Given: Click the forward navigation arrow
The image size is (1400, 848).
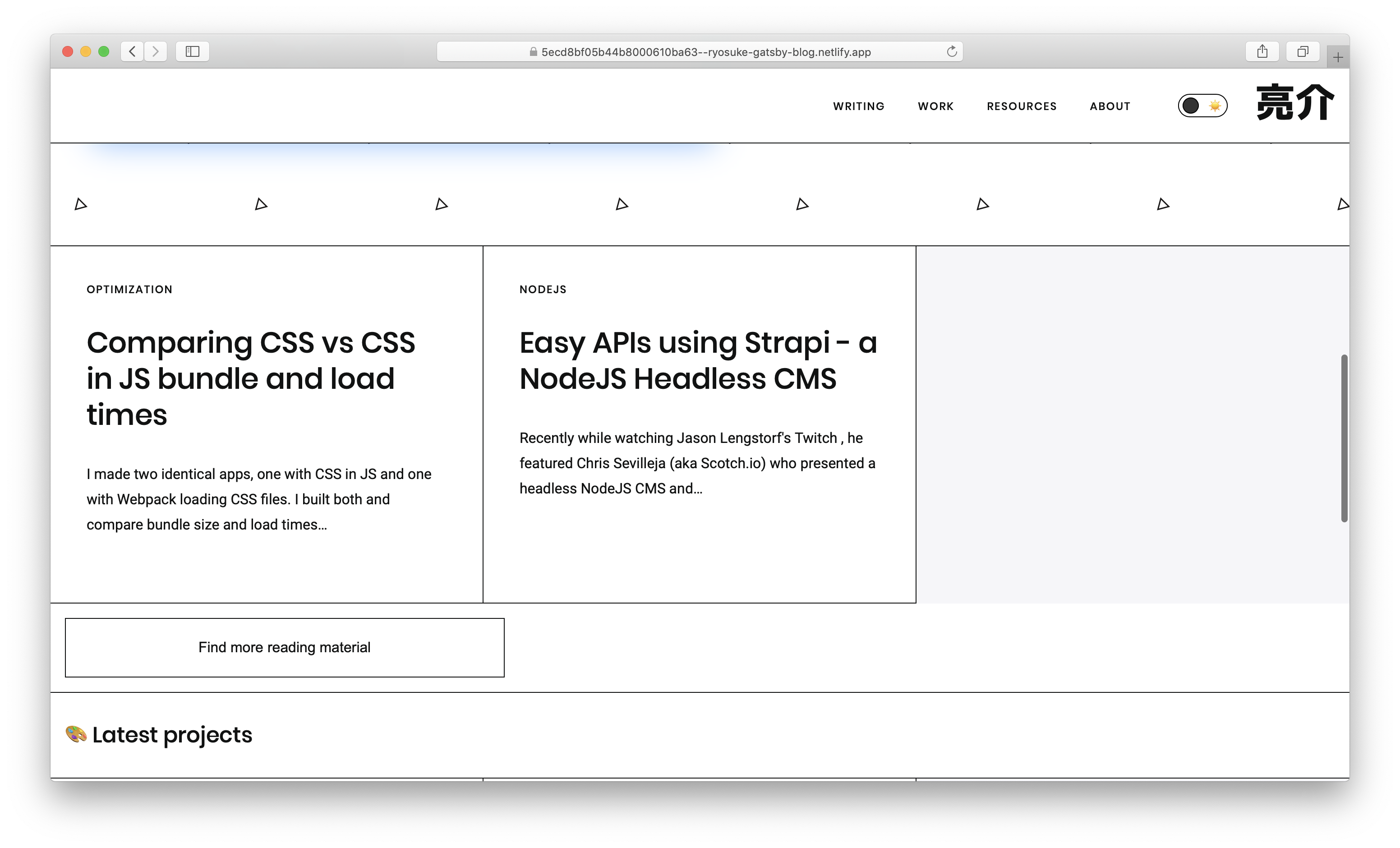Looking at the screenshot, I should [x=156, y=51].
